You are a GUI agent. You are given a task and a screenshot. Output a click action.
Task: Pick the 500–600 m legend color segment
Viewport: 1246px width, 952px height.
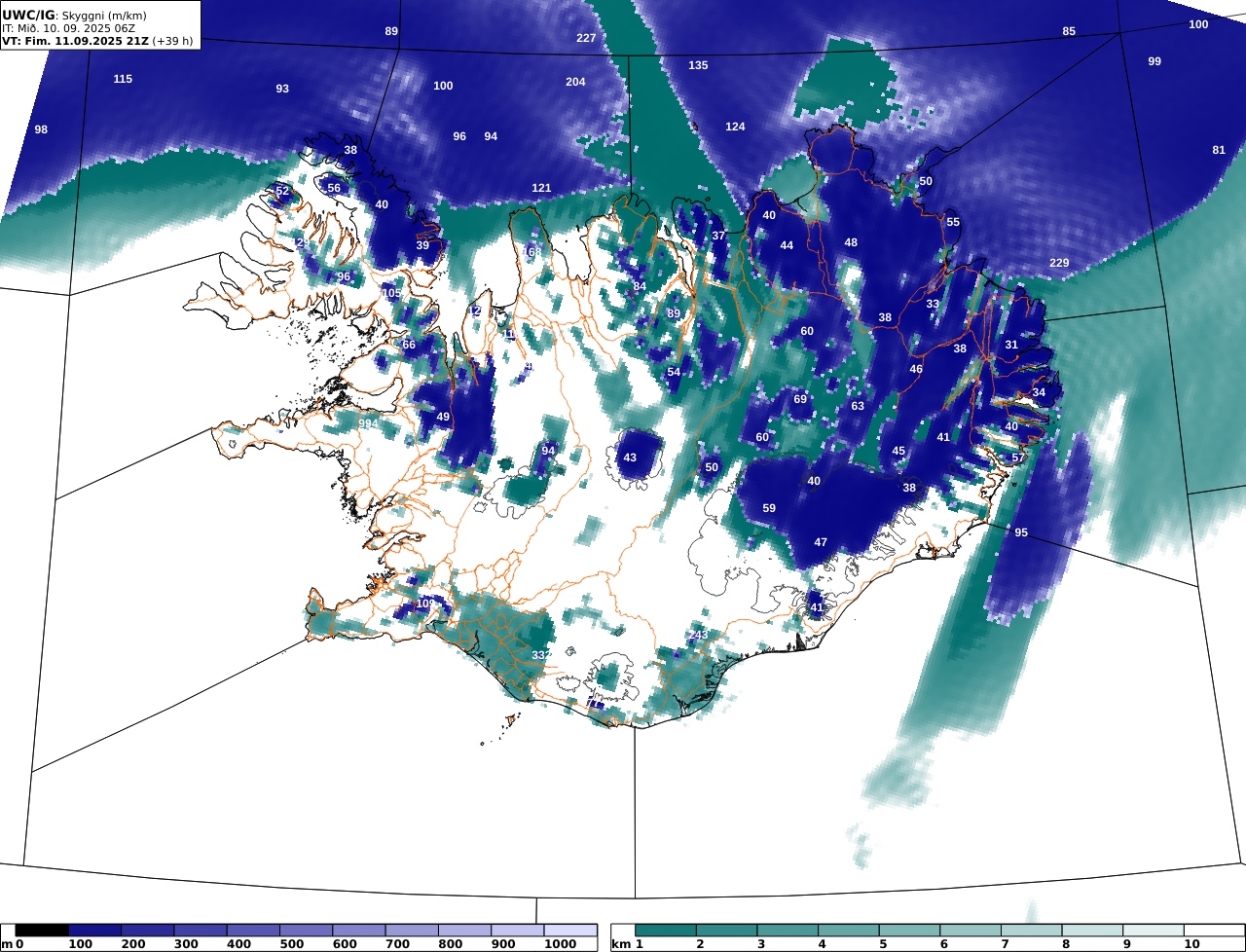click(x=306, y=931)
